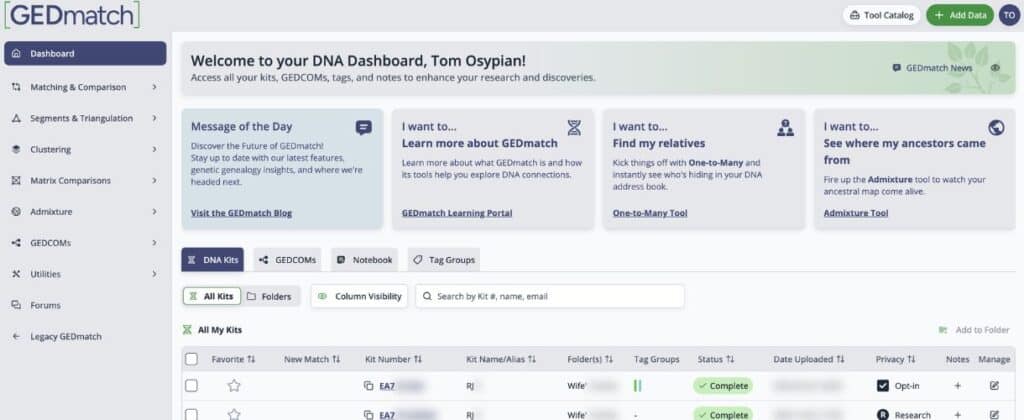Select the All Kits view toggle

click(x=212, y=297)
